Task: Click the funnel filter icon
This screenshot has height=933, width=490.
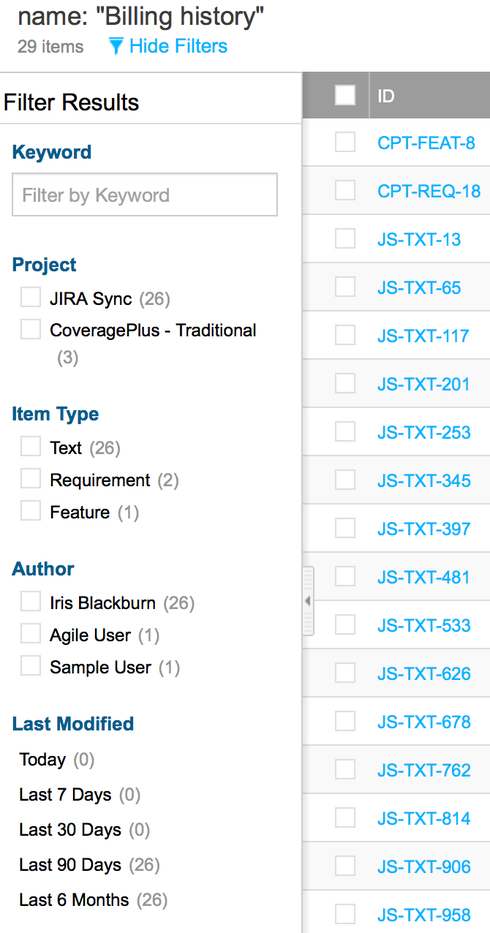Action: tap(116, 46)
